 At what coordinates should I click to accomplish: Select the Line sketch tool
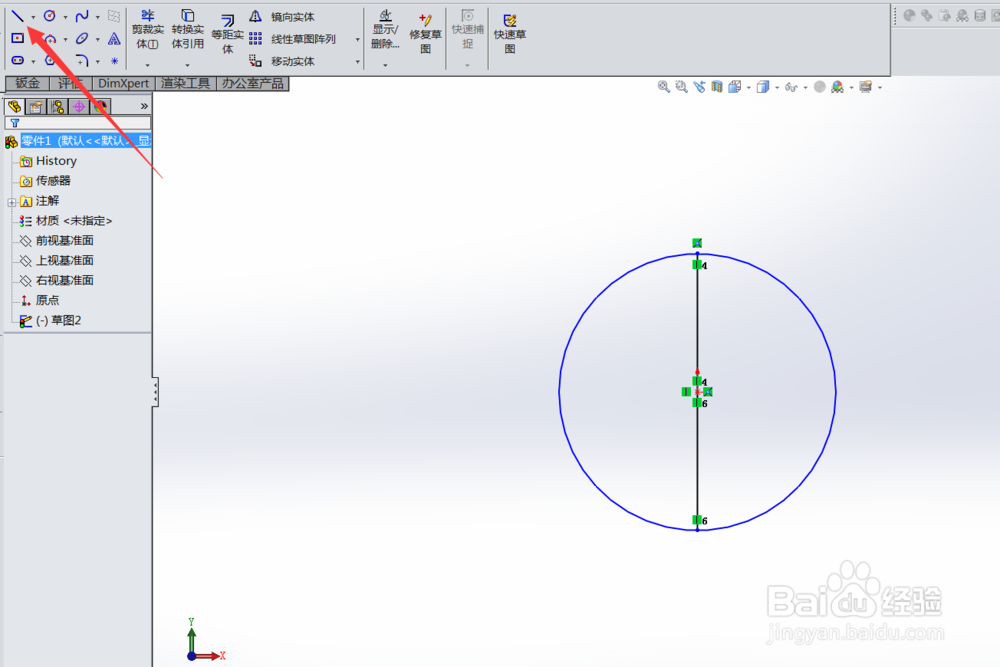pos(17,16)
